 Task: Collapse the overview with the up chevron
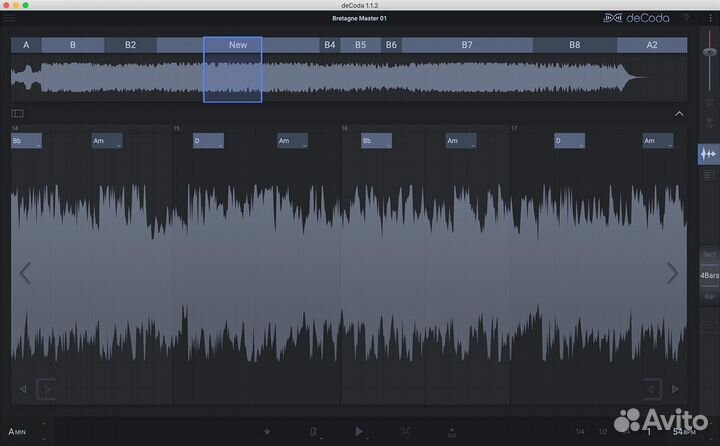tap(679, 114)
